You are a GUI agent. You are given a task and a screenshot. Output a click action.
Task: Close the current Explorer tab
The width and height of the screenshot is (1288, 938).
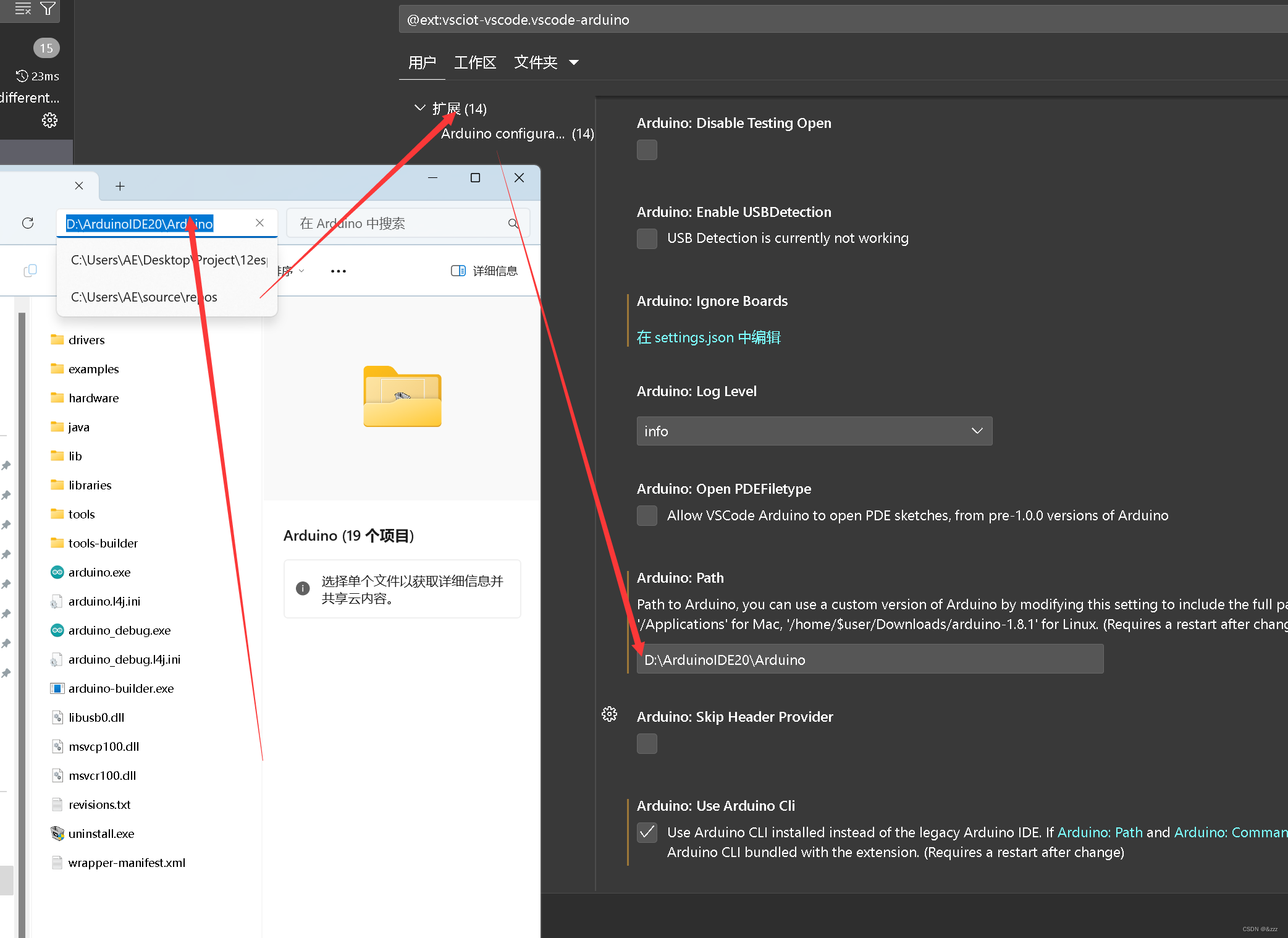(x=79, y=185)
